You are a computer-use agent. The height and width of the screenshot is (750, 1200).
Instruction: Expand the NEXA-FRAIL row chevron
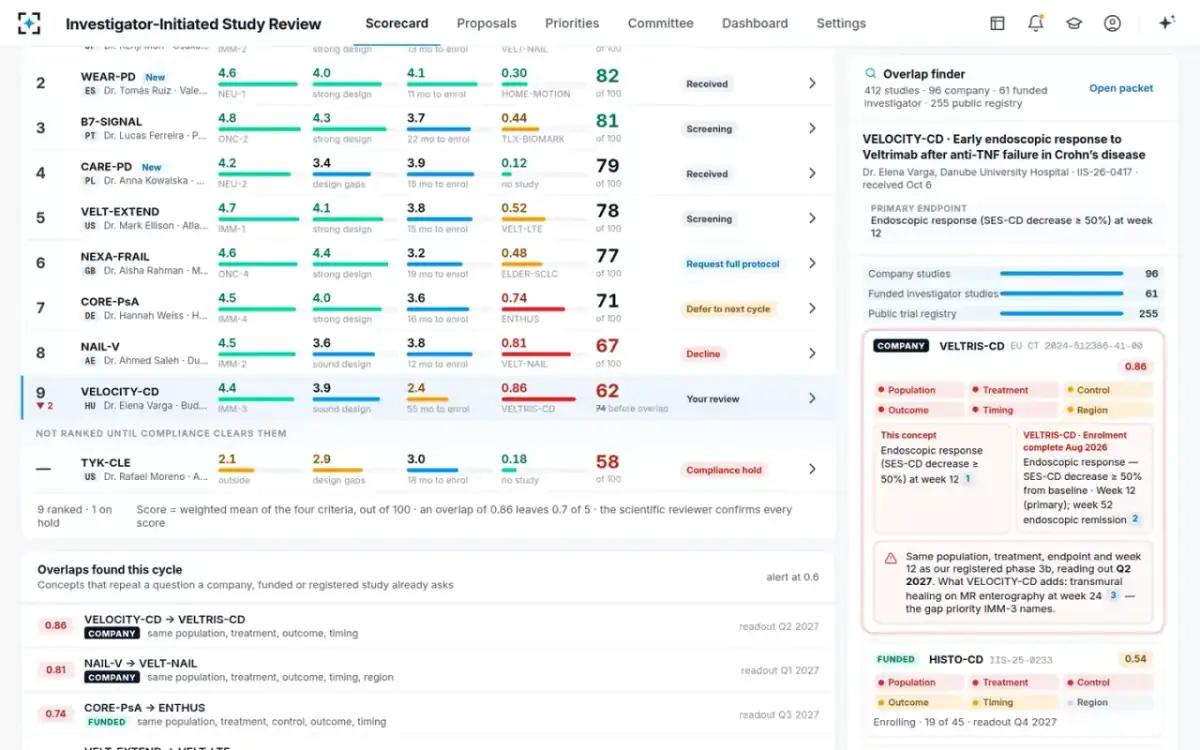pos(812,264)
